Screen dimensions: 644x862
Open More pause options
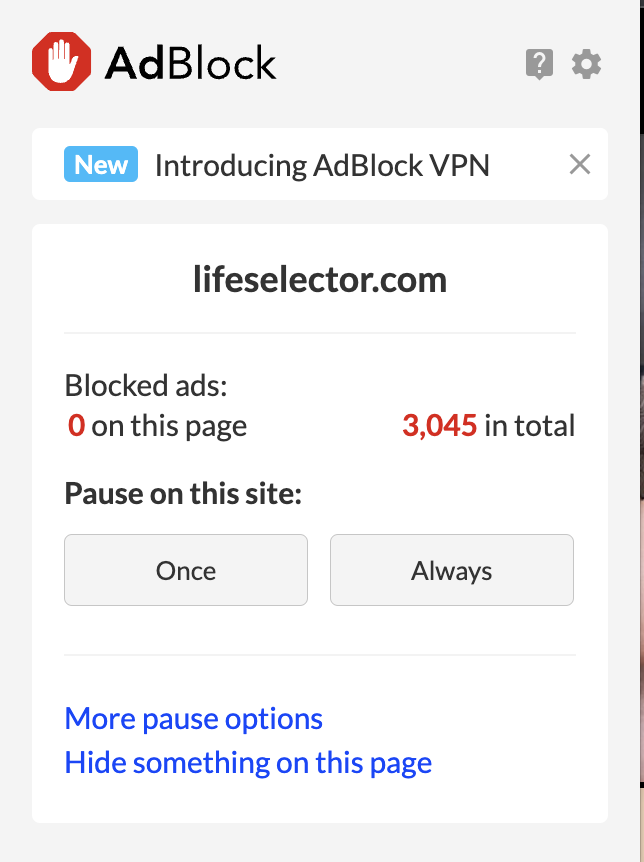194,719
